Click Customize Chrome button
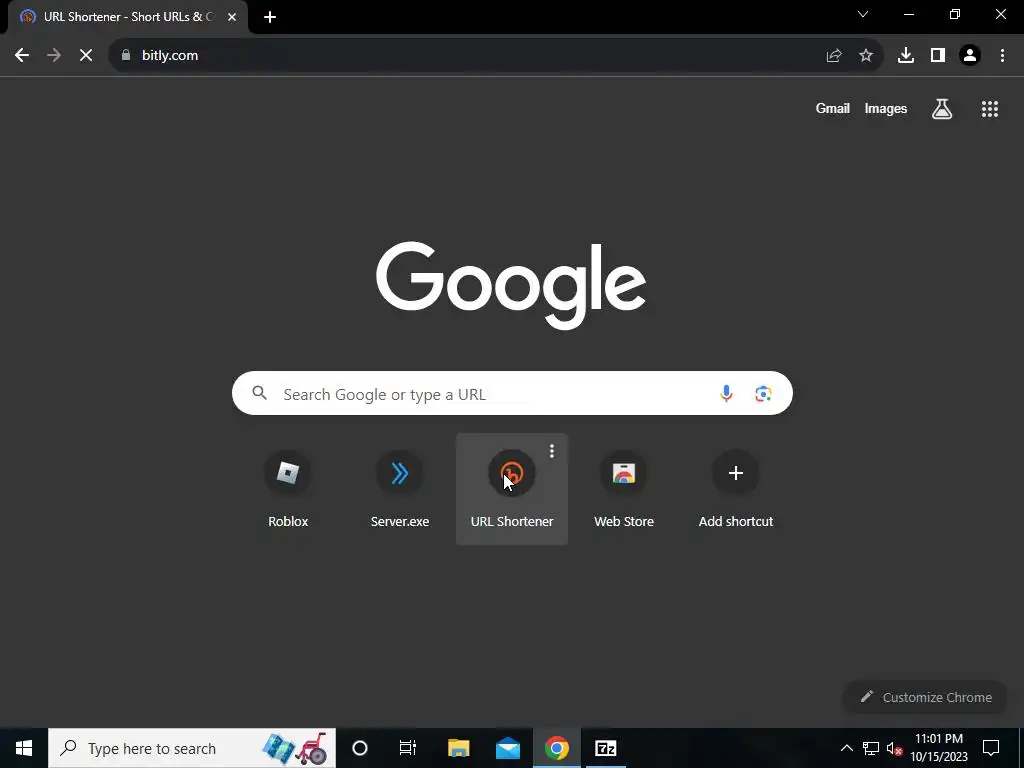The width and height of the screenshot is (1024, 768). [926, 697]
